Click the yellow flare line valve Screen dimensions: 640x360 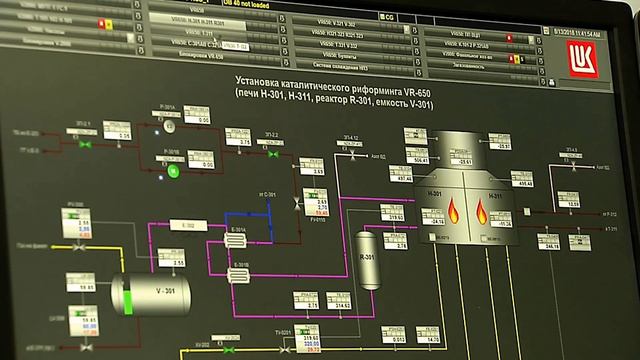point(78,247)
